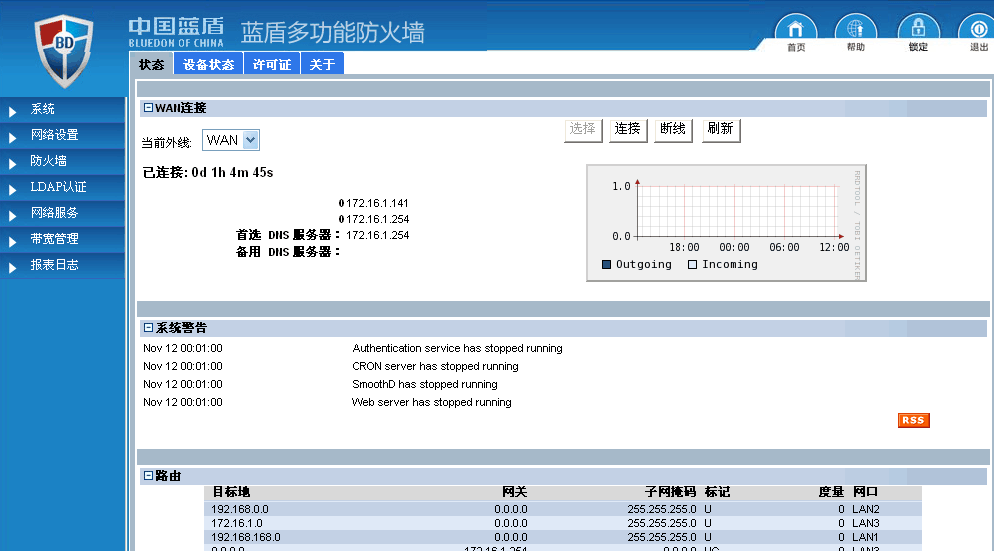Click the Logout (退出) power icon
Image resolution: width=994 pixels, height=551 pixels.
[x=978, y=29]
